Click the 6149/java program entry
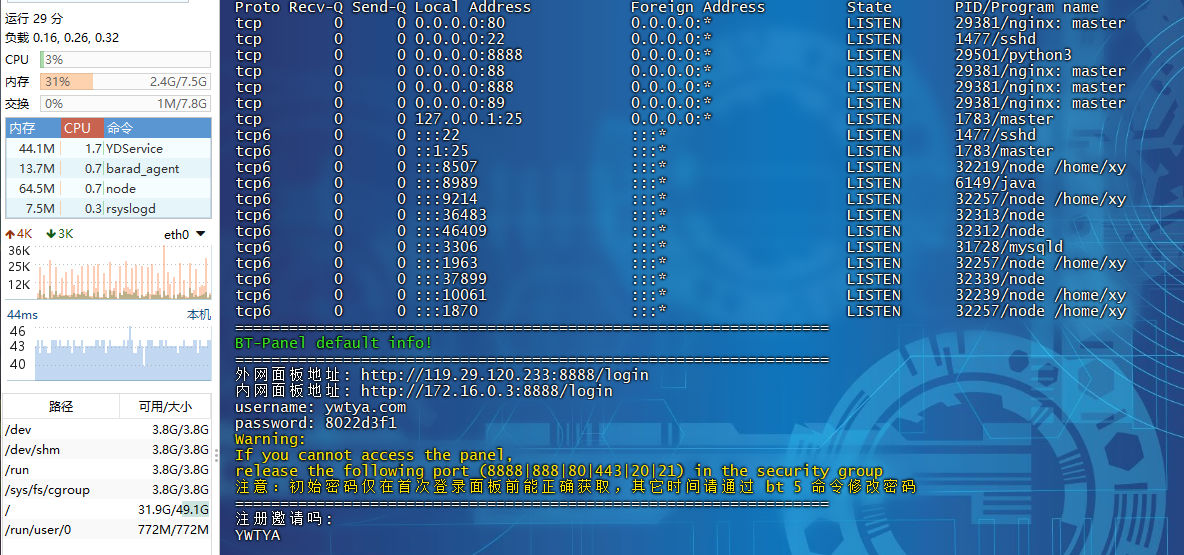This screenshot has width=1184, height=555. click(995, 183)
